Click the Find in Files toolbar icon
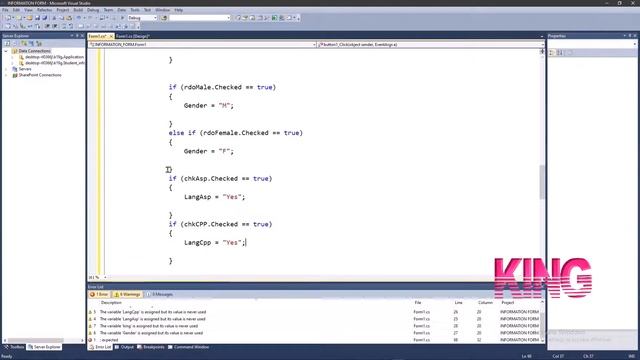The width and height of the screenshot is (640, 360). coord(164,18)
